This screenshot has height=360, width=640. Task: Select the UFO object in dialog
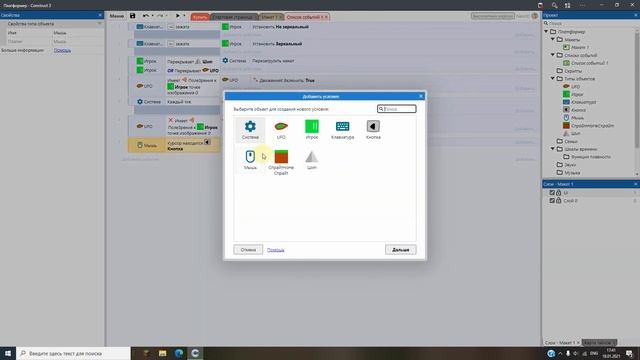(281, 130)
